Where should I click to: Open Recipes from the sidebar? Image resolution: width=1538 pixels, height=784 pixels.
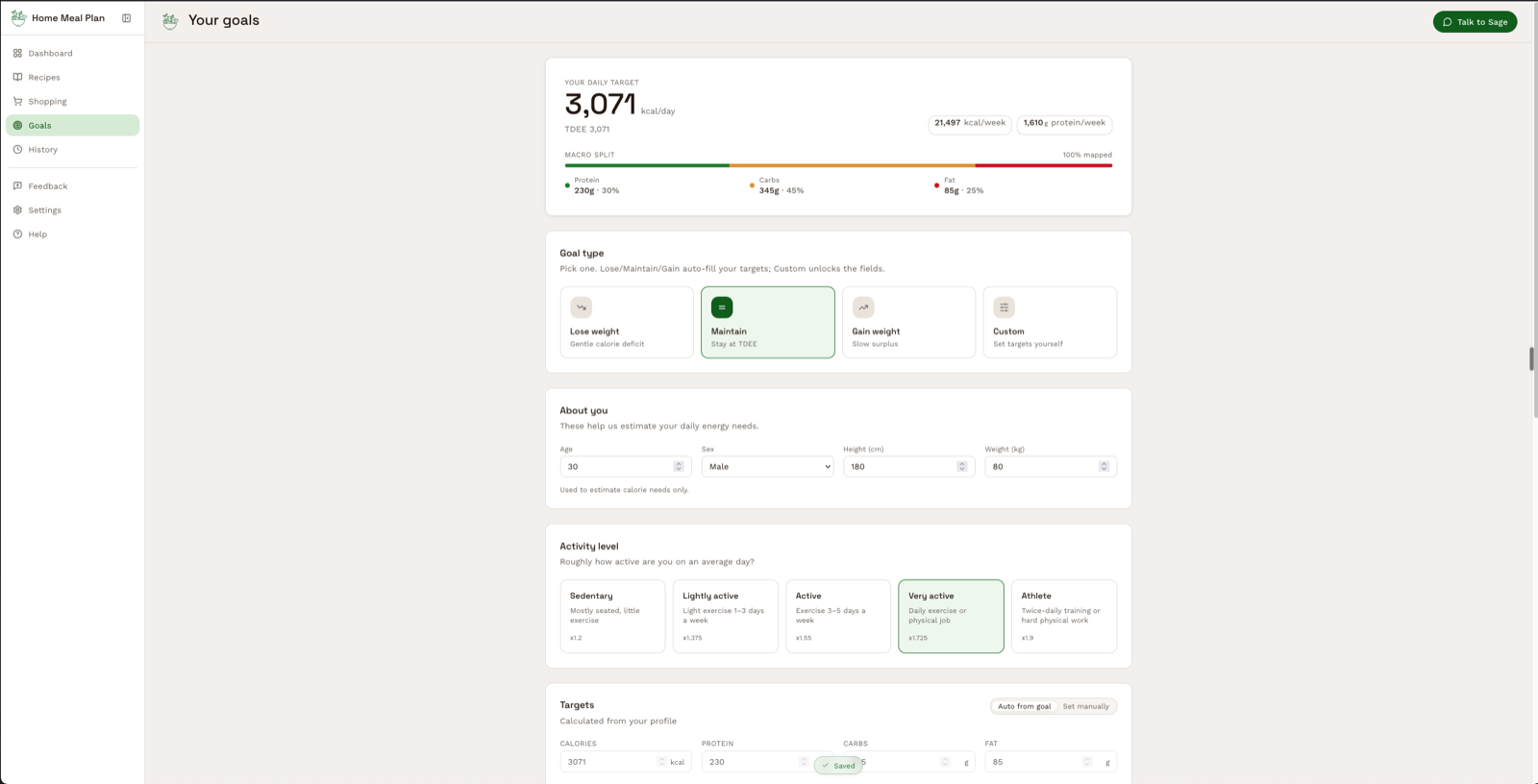(72, 77)
